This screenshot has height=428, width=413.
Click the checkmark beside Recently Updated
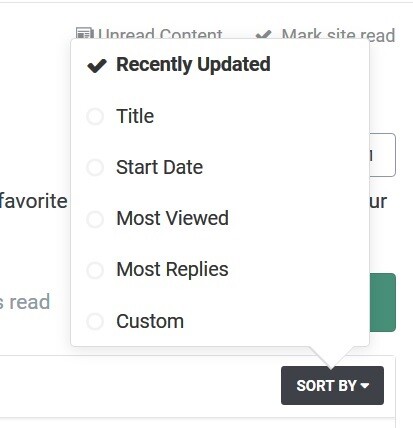(x=97, y=65)
